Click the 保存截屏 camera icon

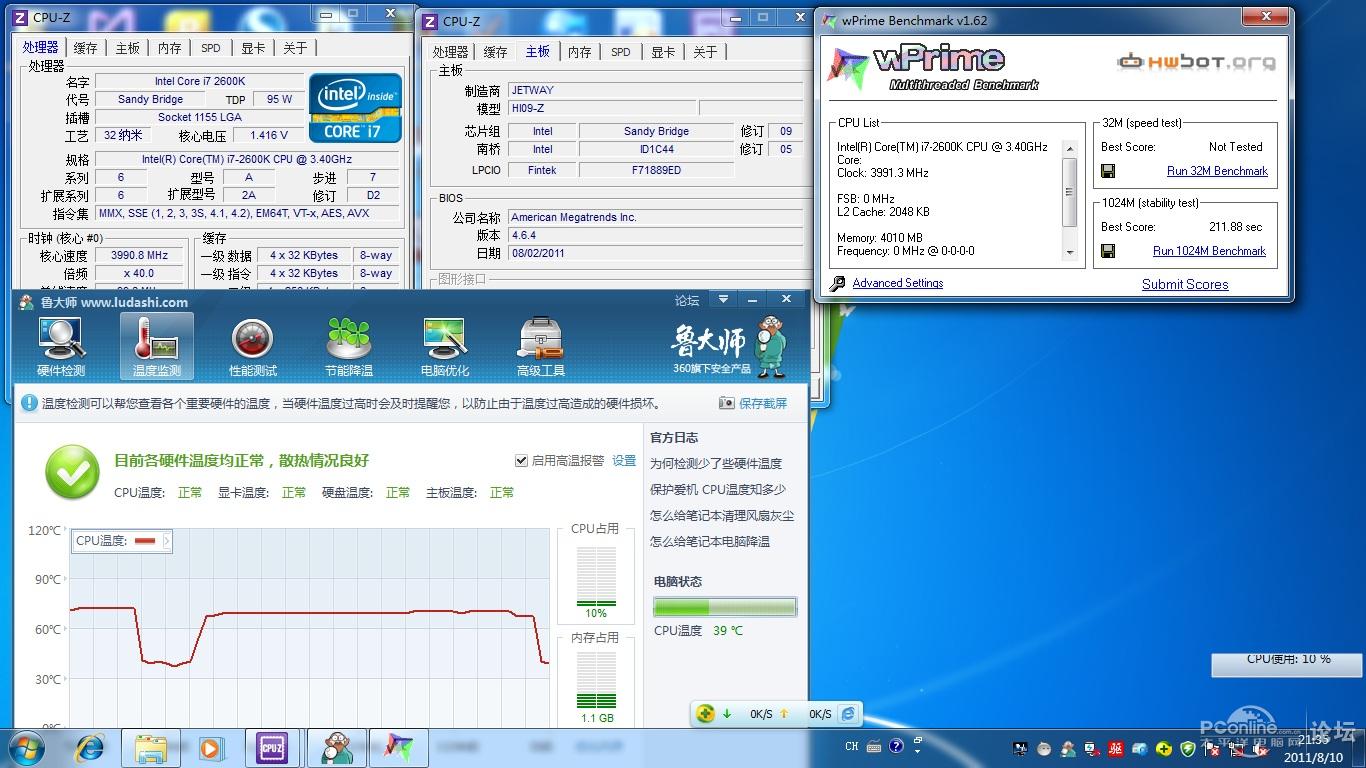[726, 403]
